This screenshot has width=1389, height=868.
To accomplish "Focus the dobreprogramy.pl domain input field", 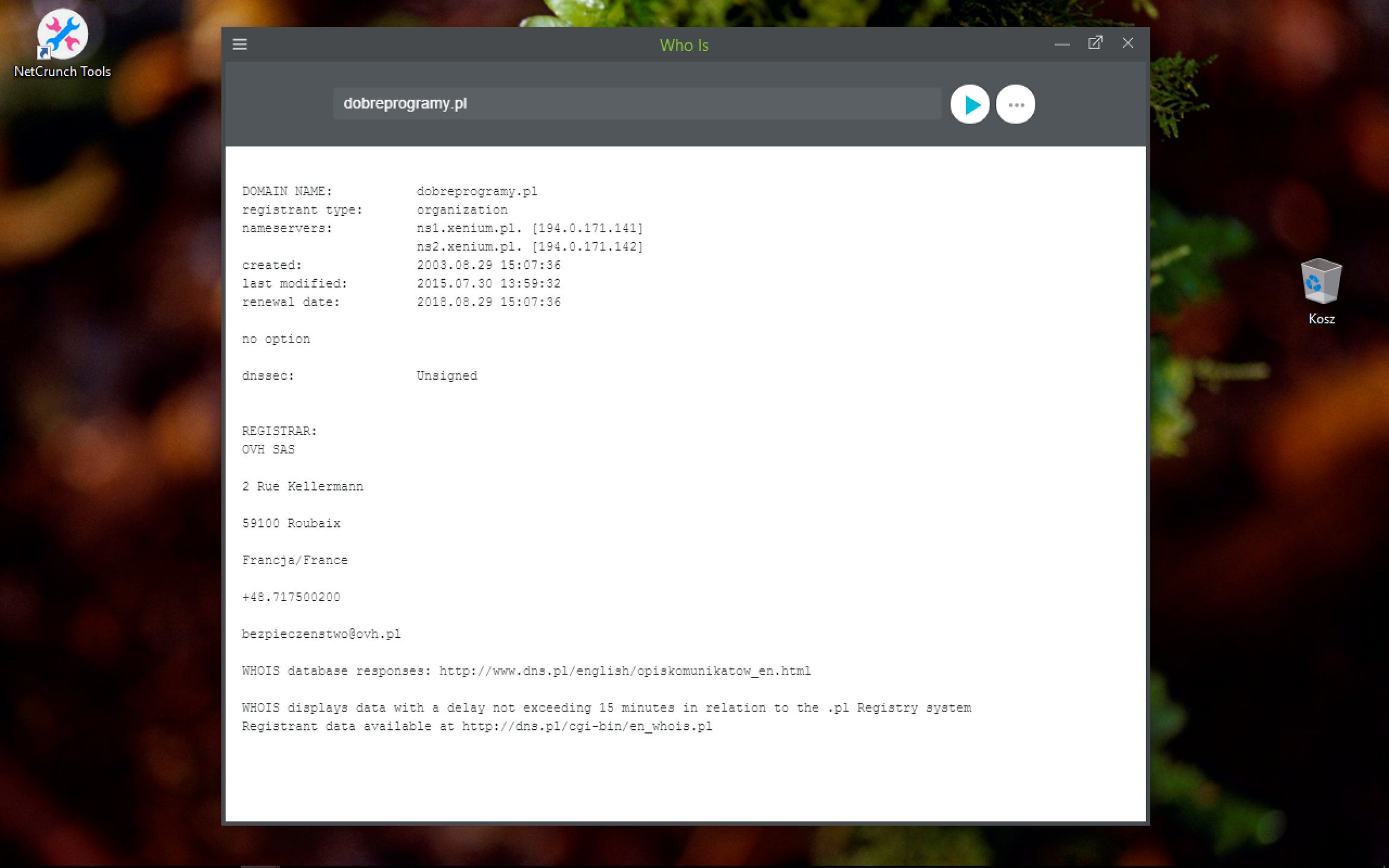I will click(x=636, y=104).
